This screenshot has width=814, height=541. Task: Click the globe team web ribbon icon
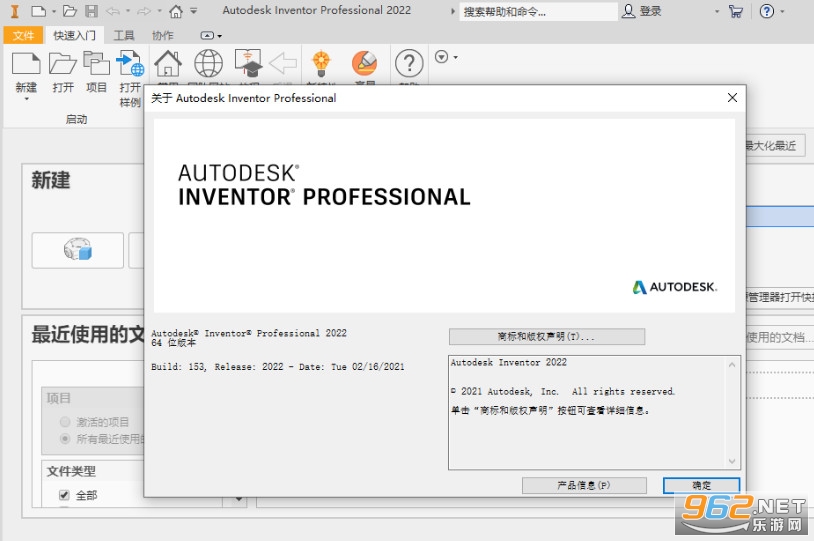pyautogui.click(x=208, y=63)
